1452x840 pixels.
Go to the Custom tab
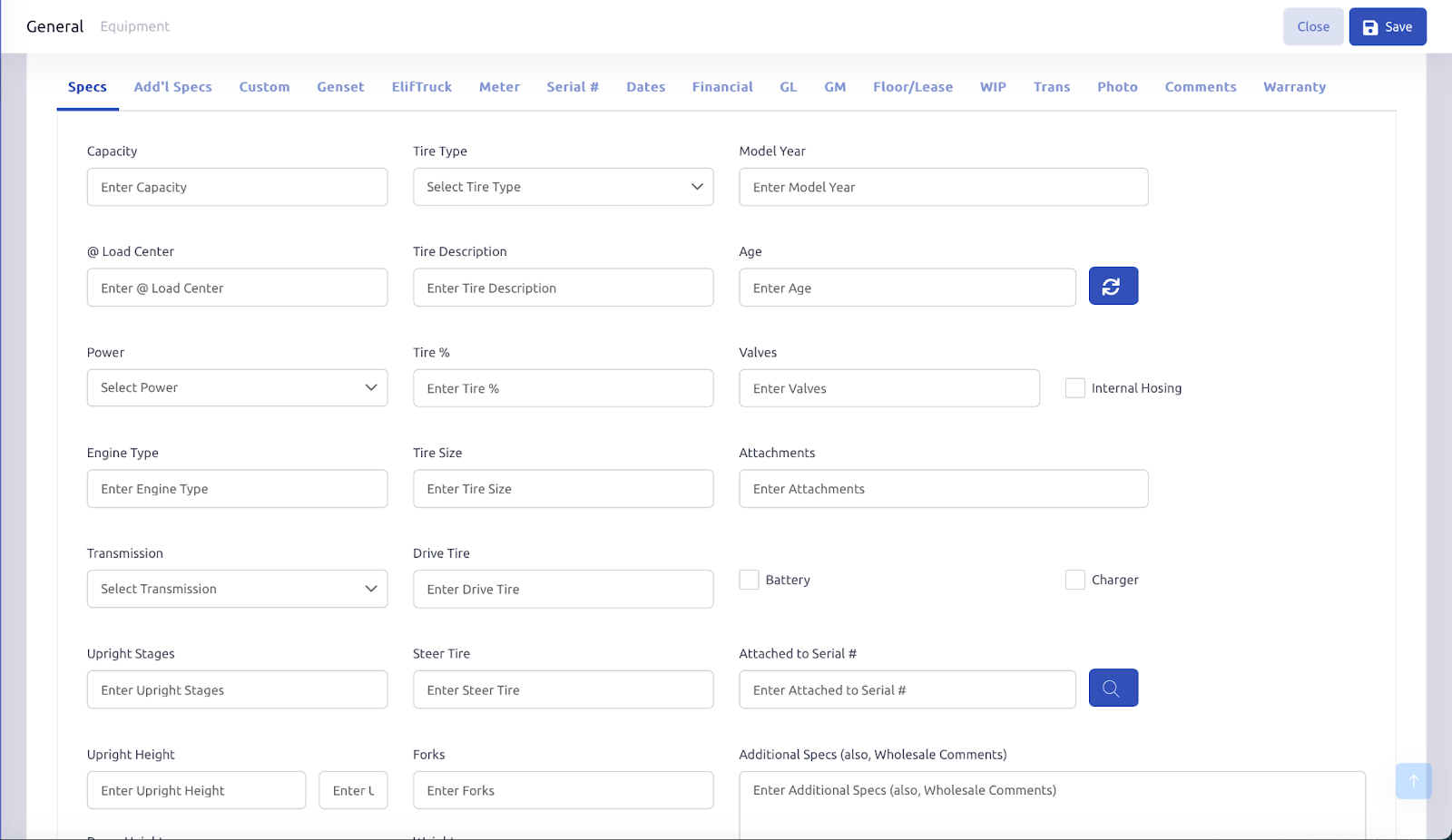(264, 87)
